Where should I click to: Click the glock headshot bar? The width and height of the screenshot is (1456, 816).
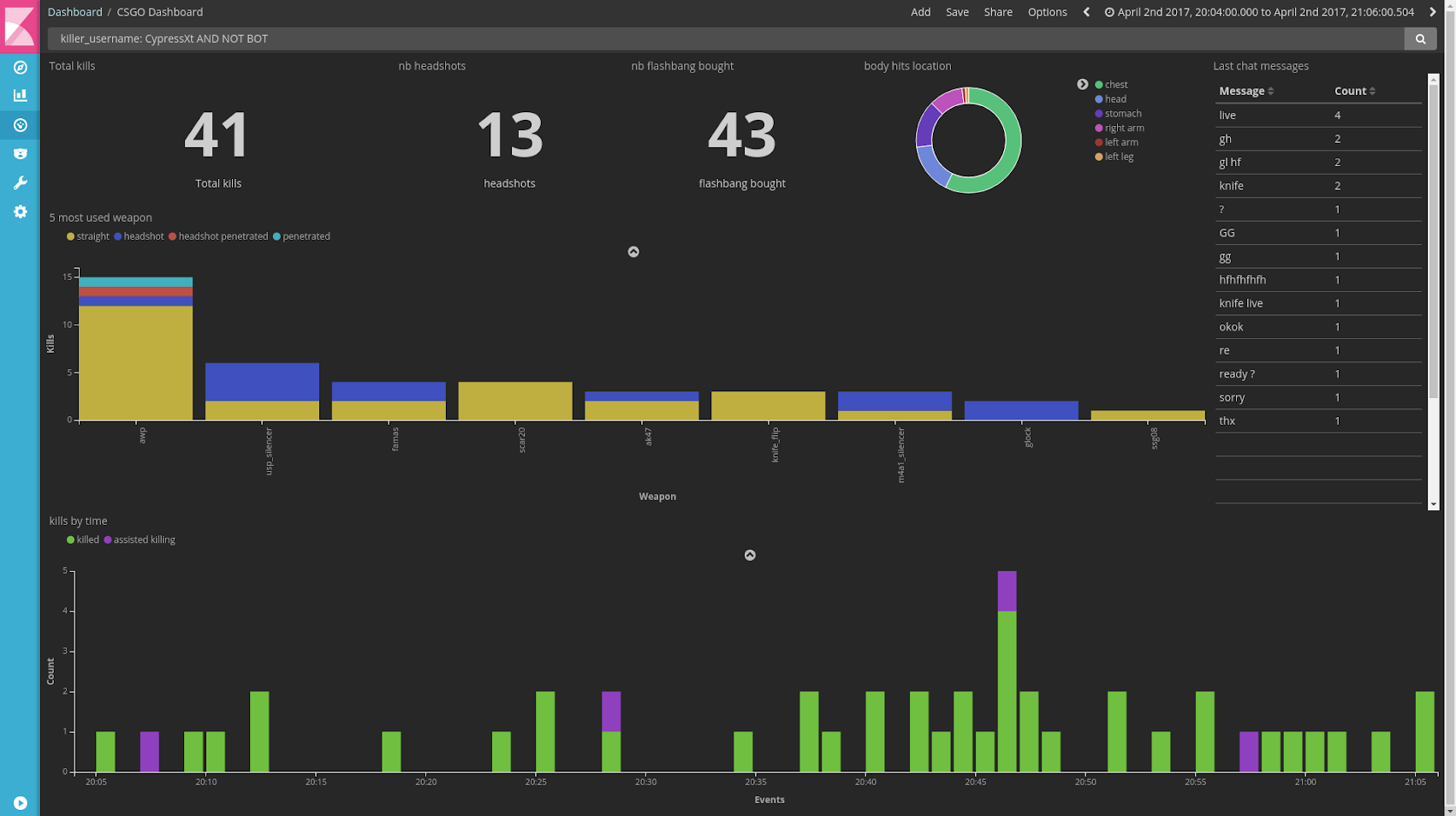click(1021, 410)
